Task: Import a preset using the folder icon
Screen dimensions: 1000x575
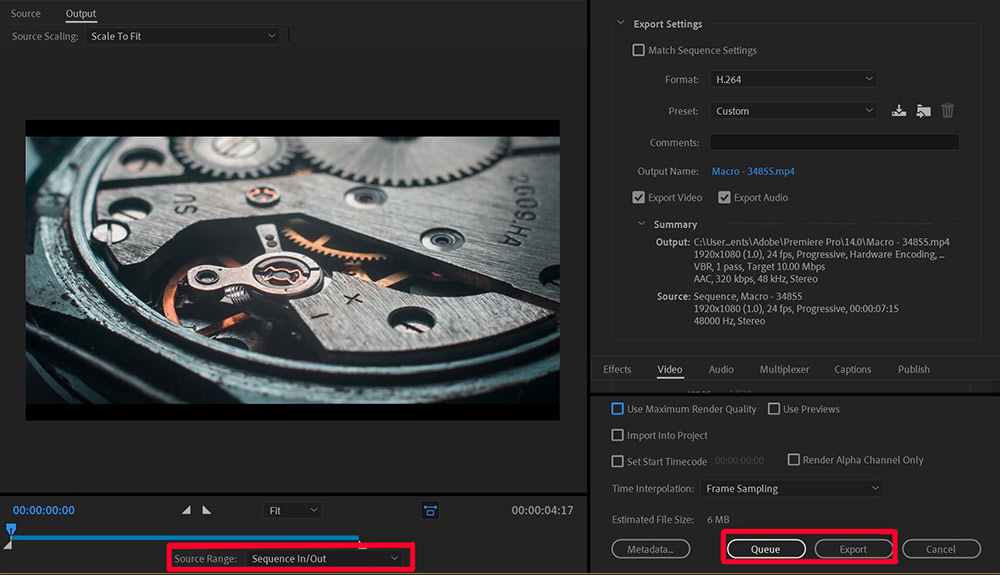Action: tap(923, 111)
